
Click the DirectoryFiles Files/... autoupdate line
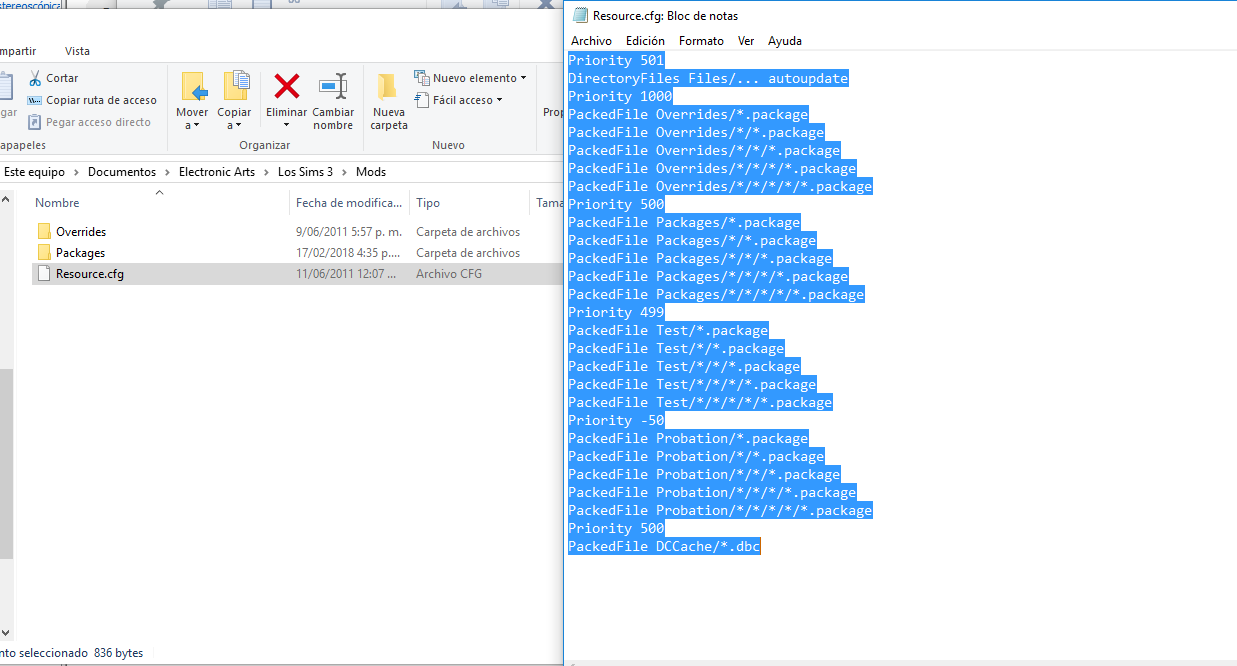click(x=708, y=79)
